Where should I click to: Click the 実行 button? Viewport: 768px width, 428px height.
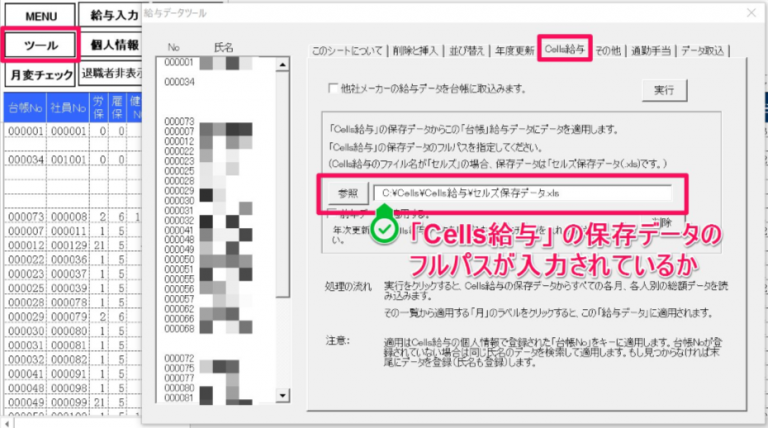pyautogui.click(x=664, y=90)
